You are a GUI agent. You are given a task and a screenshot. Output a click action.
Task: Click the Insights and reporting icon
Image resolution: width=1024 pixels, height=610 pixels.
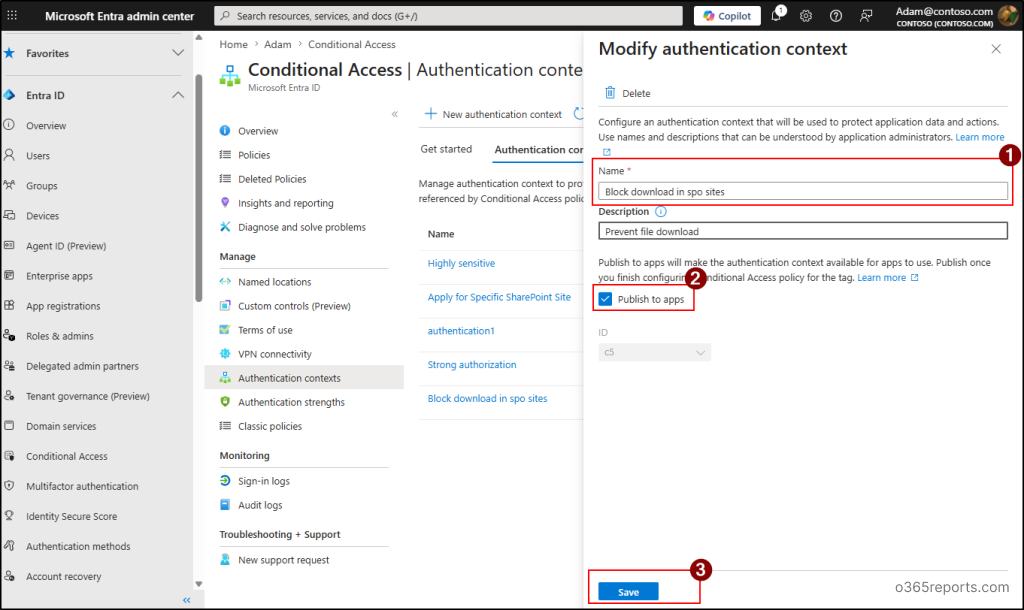click(x=225, y=202)
